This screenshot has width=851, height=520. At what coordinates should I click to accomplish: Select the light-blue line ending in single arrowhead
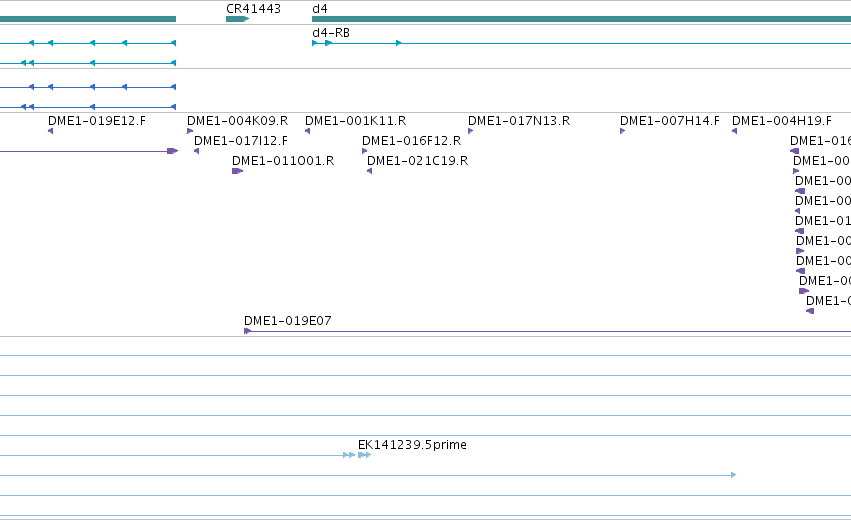coord(368,475)
